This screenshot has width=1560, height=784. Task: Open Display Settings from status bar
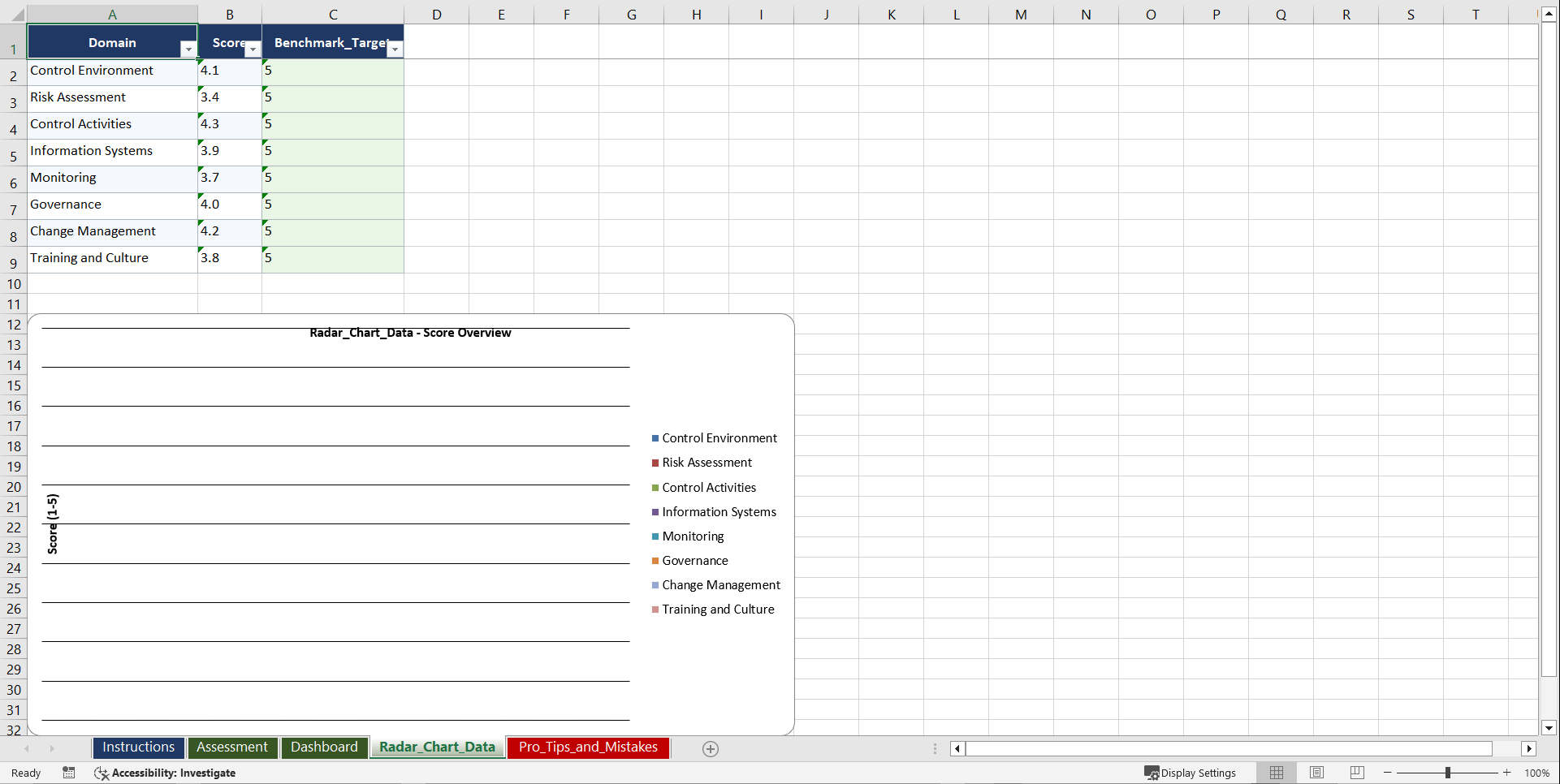tap(1191, 773)
